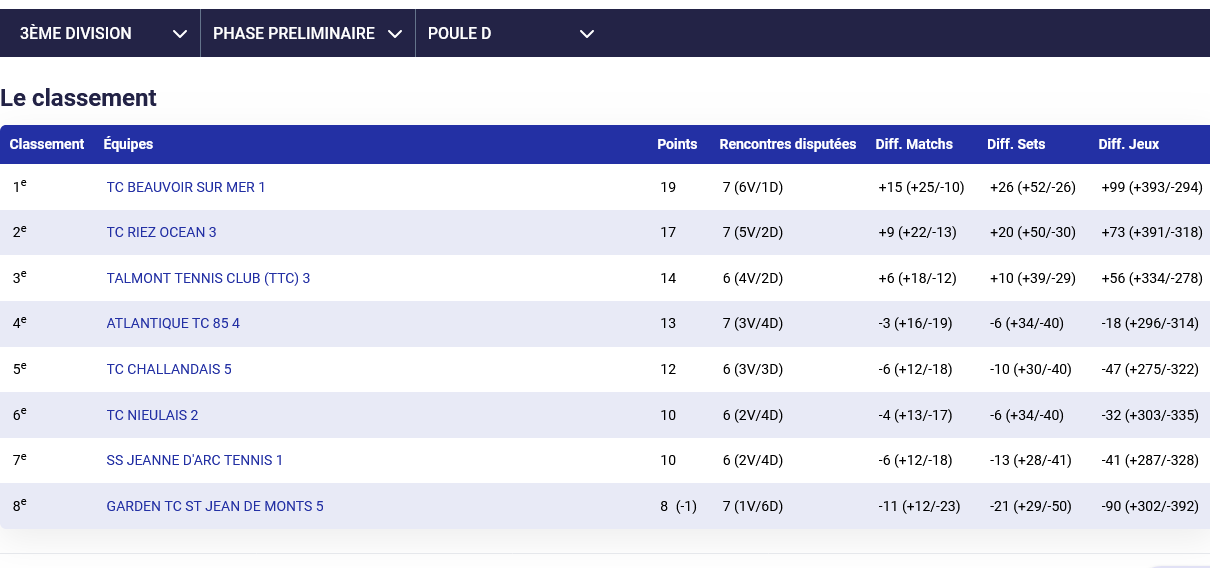Image resolution: width=1210 pixels, height=568 pixels.
Task: Click the Équipes column header
Action: (128, 144)
